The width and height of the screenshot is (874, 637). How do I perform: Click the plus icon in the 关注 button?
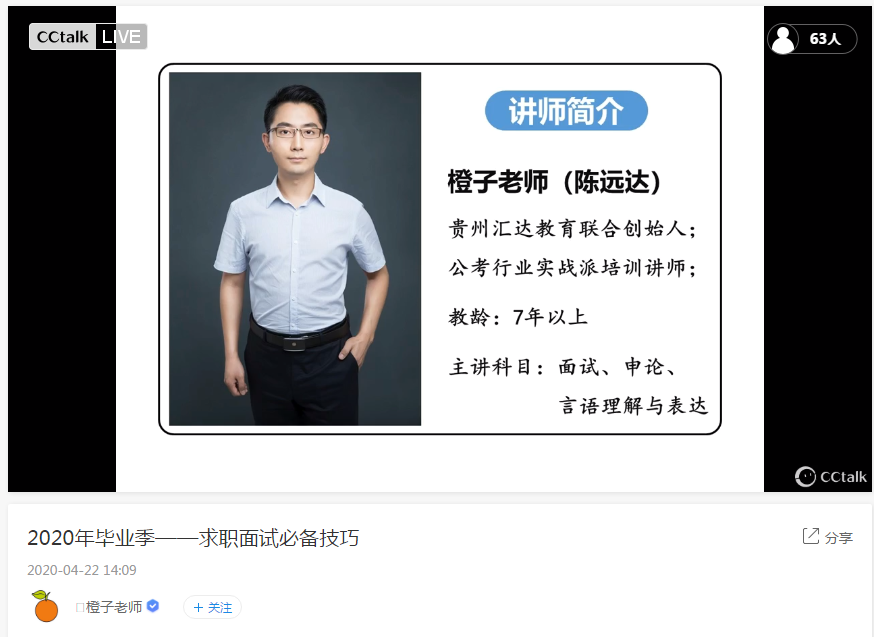pyautogui.click(x=198, y=607)
